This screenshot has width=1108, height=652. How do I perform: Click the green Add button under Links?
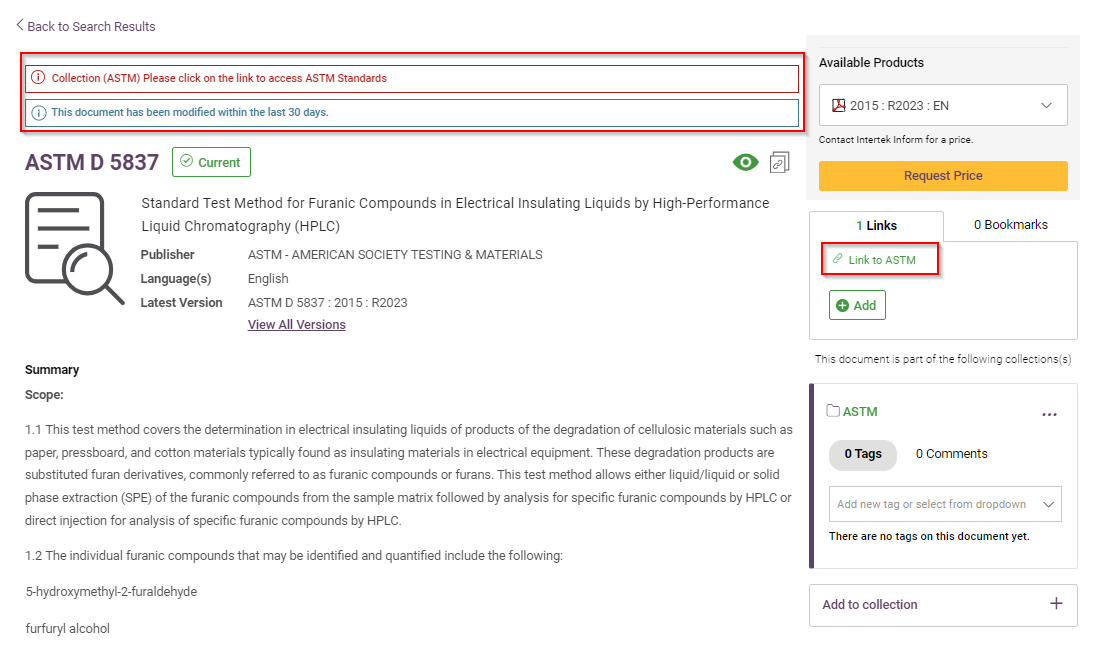point(857,305)
